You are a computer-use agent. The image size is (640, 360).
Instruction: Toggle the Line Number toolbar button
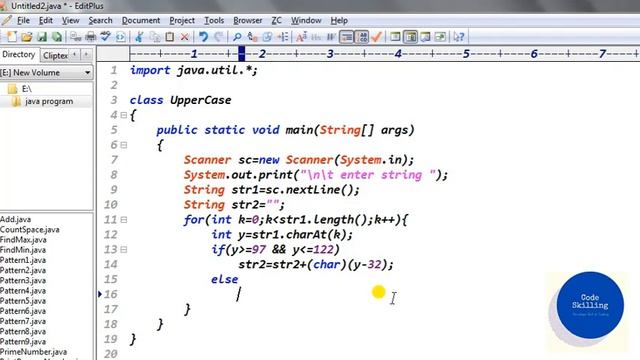click(362, 37)
